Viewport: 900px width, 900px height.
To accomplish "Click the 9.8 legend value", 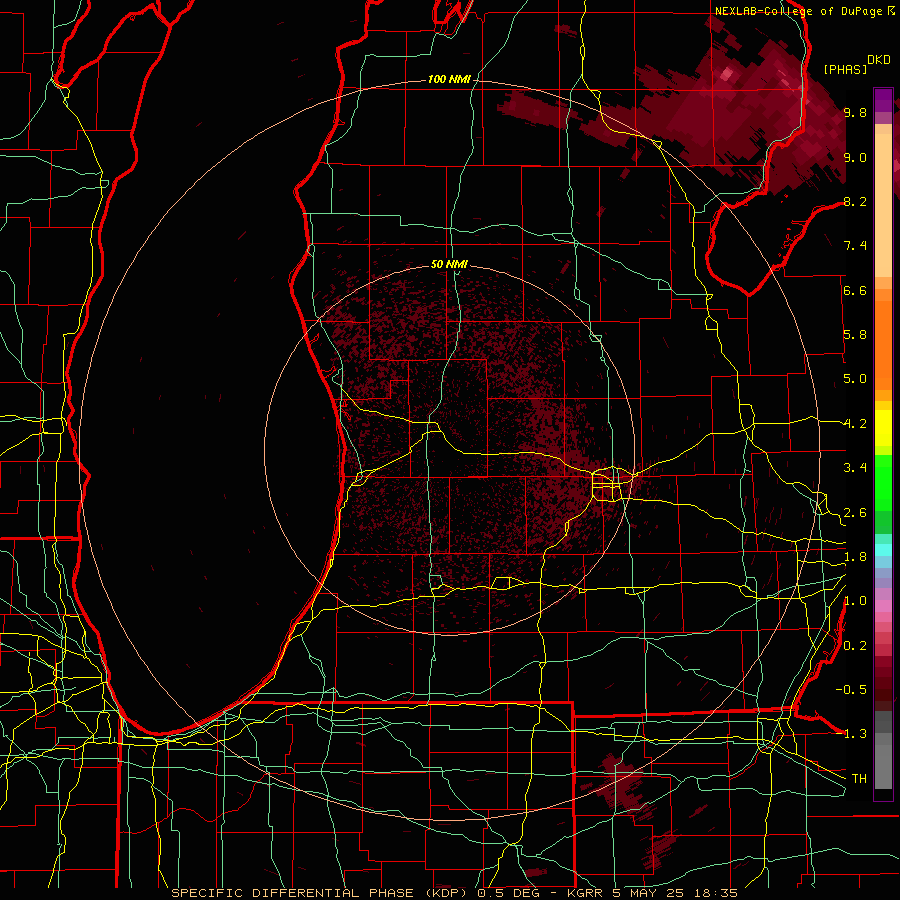I will click(855, 112).
